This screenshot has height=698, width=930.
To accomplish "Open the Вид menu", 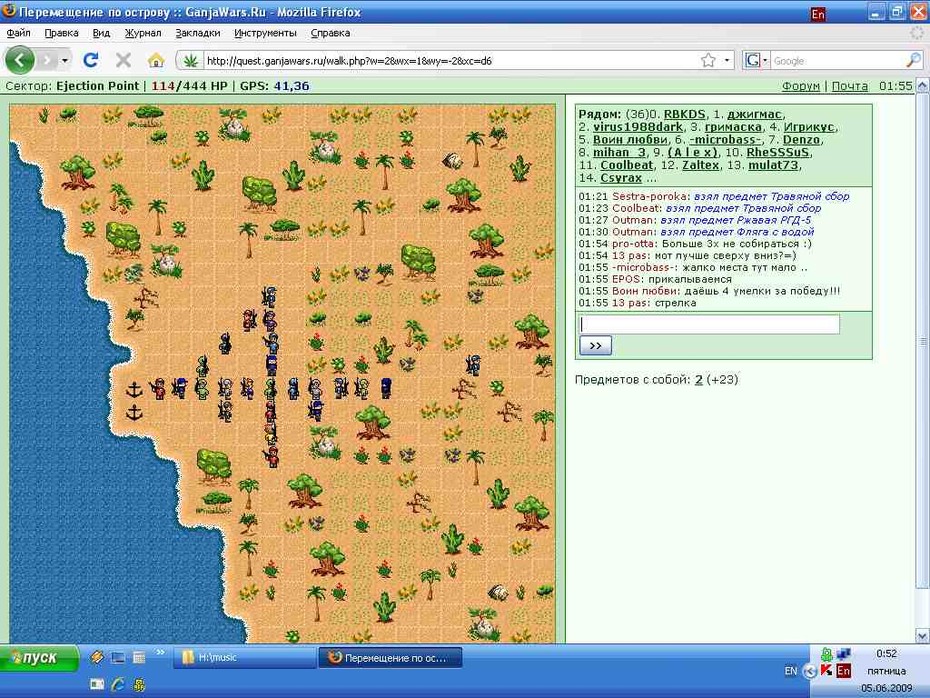I will 101,33.
